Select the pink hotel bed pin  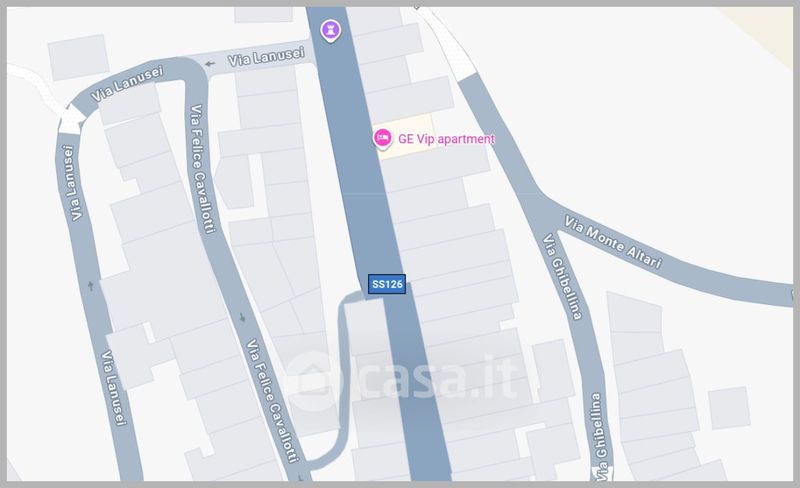[382, 138]
